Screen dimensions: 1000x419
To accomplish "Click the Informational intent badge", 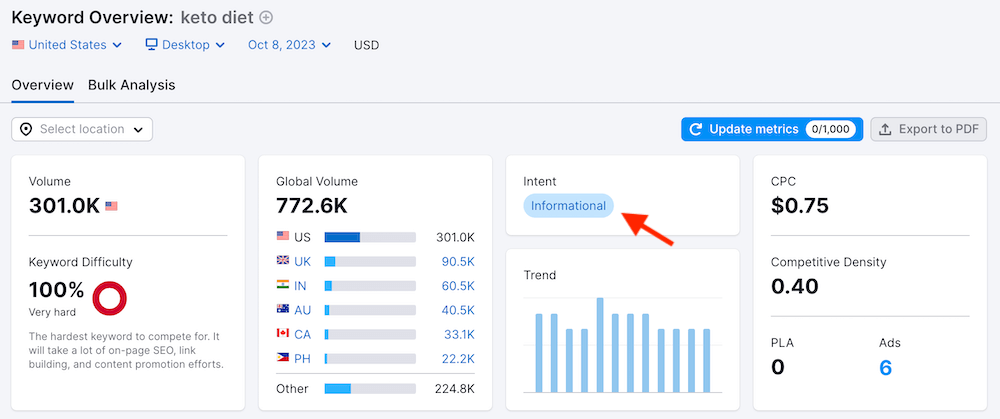I will tap(568, 206).
